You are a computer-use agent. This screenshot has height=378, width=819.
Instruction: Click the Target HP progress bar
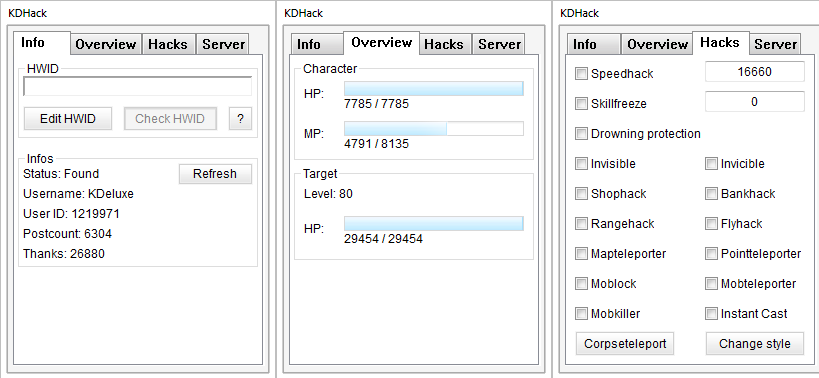(434, 224)
